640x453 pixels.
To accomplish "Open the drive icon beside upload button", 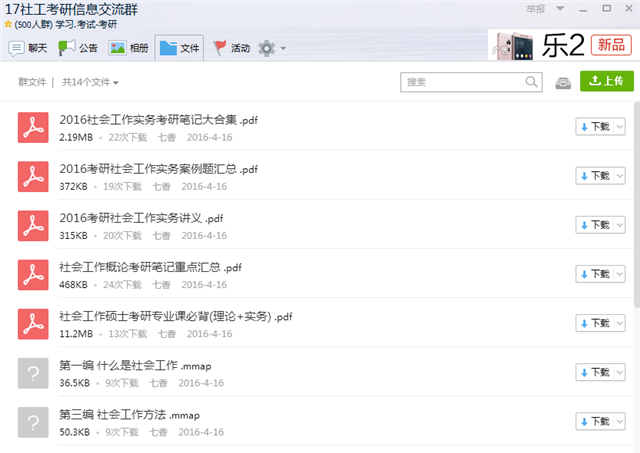I will 564,82.
